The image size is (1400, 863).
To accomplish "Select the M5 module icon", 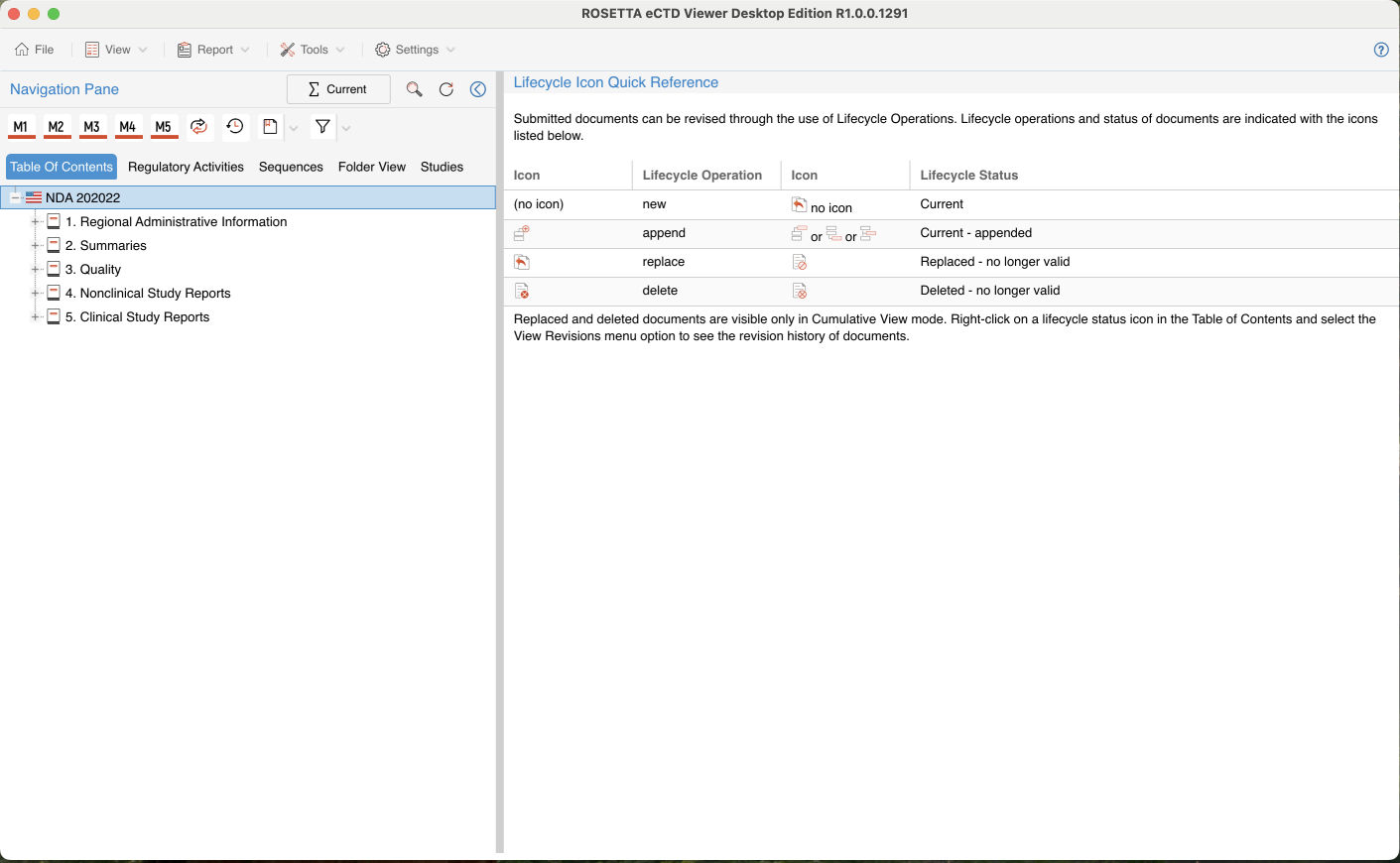I will 164,127.
